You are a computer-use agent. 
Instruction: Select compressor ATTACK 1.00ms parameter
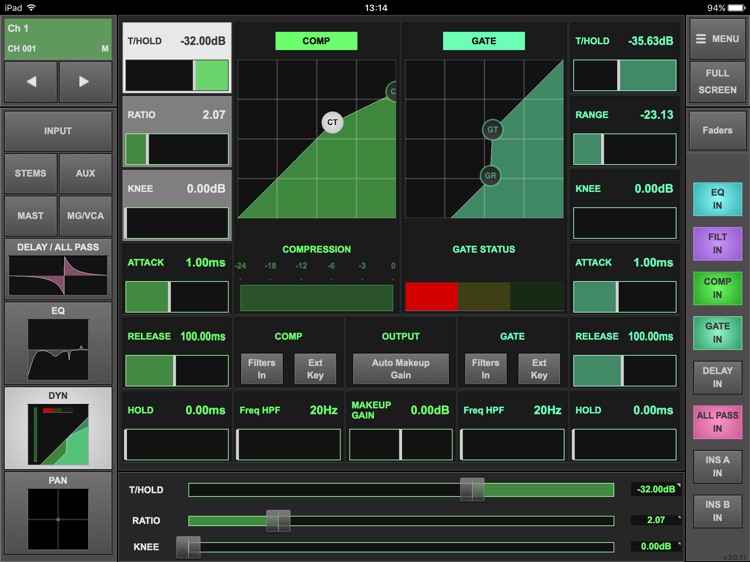(177, 279)
